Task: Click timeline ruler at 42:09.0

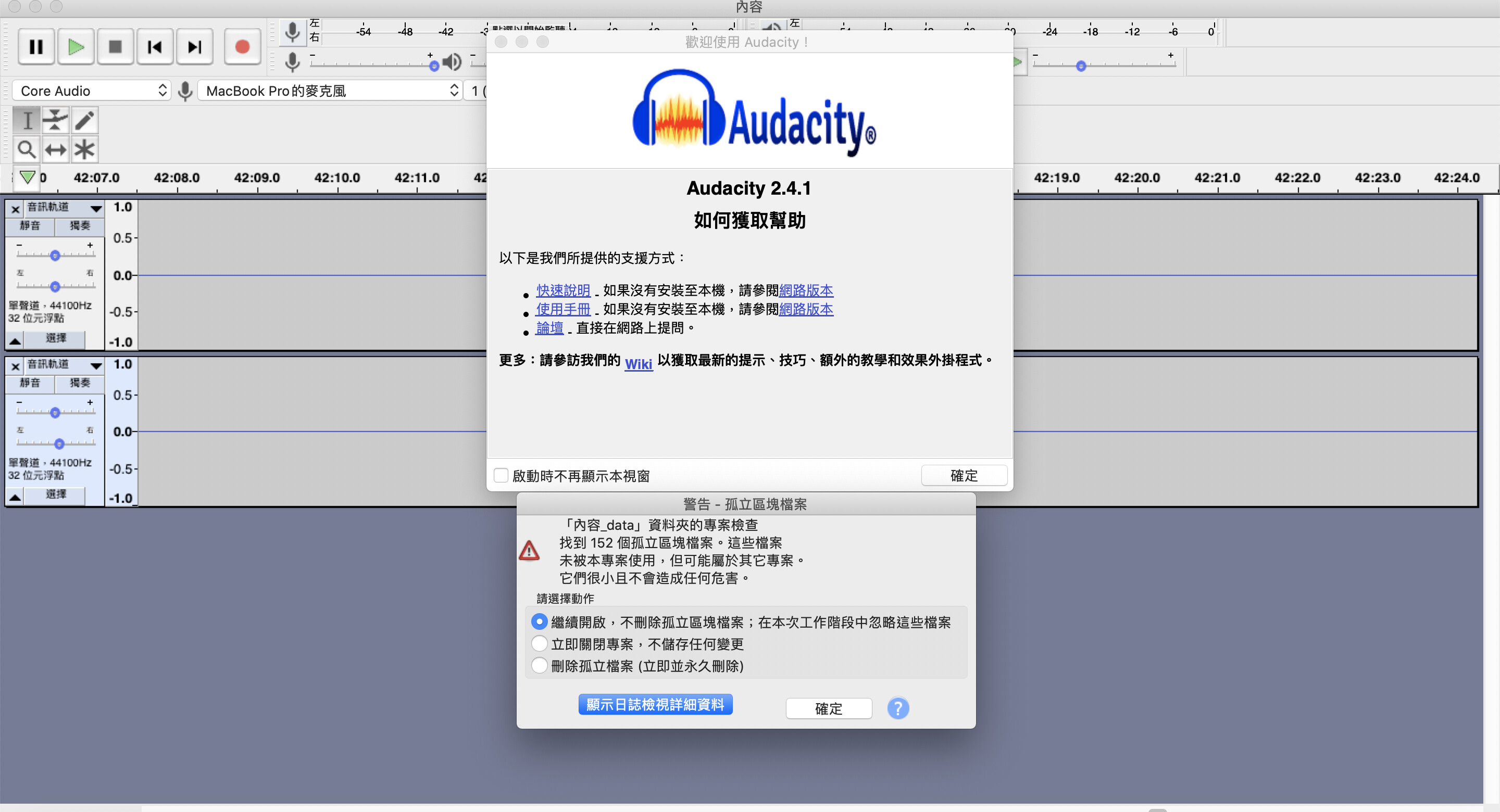Action: (257, 178)
